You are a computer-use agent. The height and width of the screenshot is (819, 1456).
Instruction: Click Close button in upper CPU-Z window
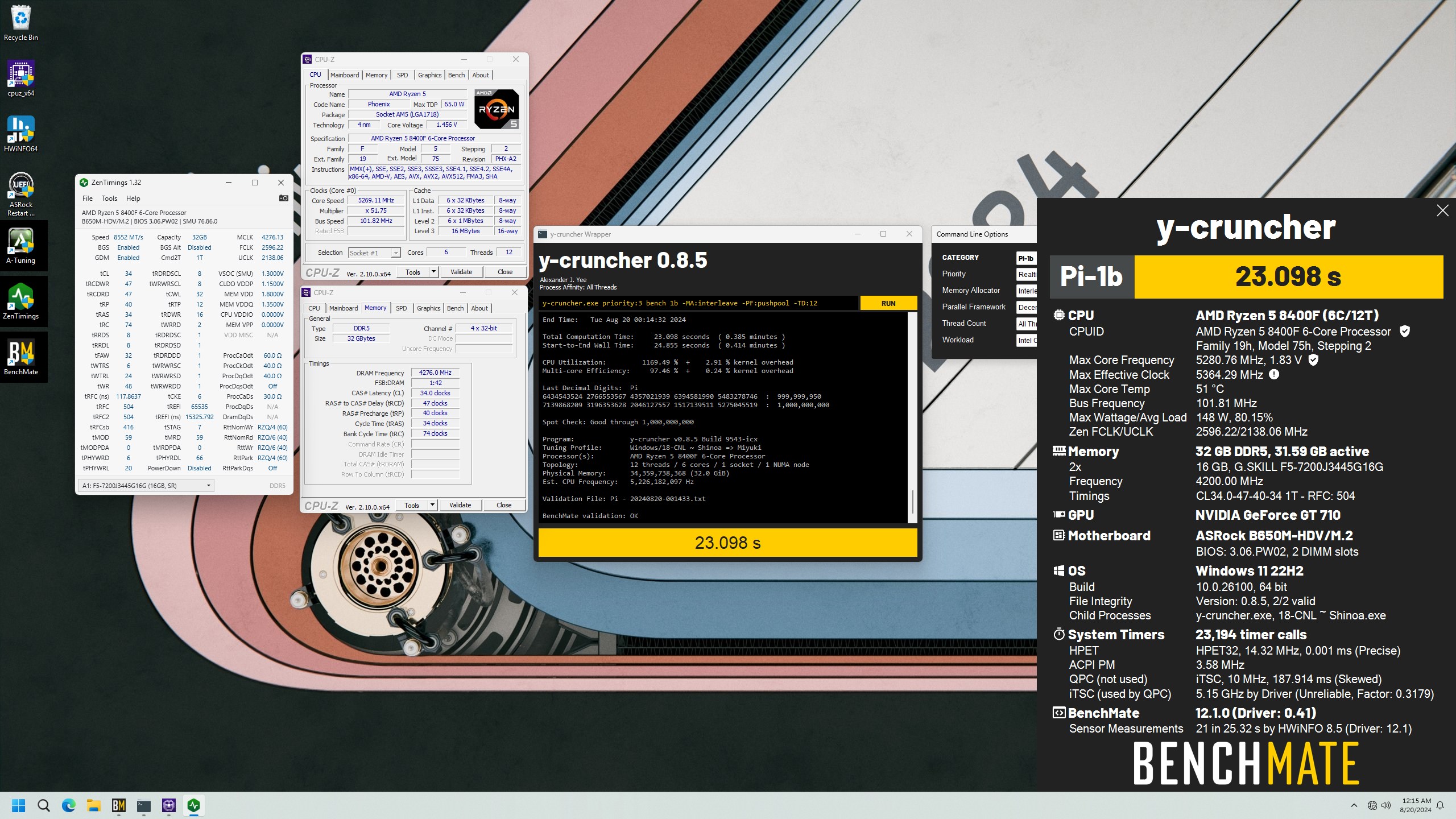[505, 272]
